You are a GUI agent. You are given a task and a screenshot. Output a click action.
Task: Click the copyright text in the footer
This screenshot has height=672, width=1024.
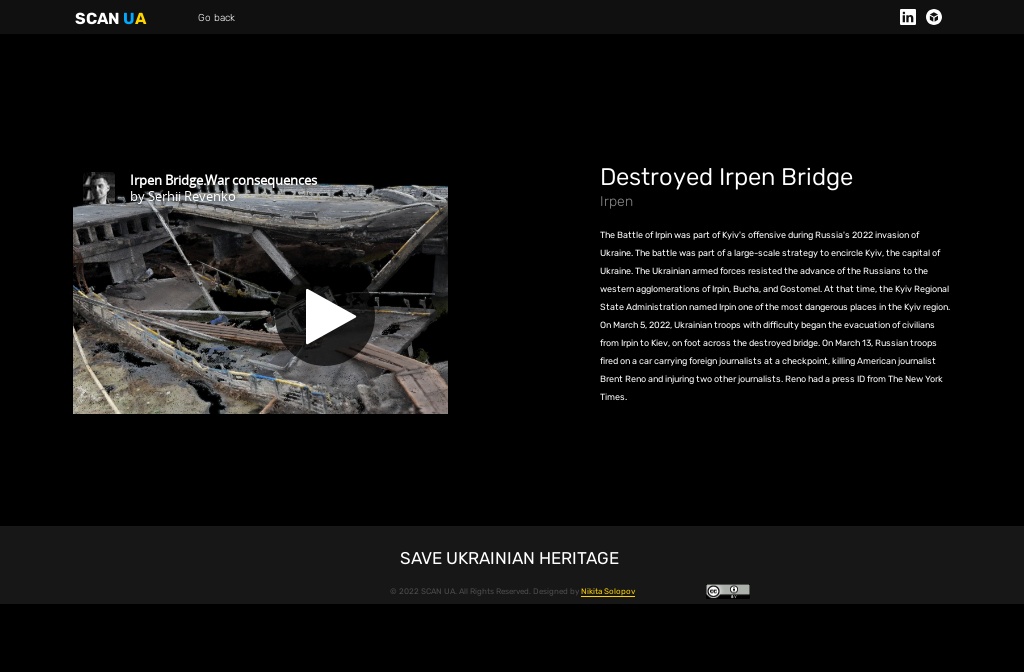(485, 591)
